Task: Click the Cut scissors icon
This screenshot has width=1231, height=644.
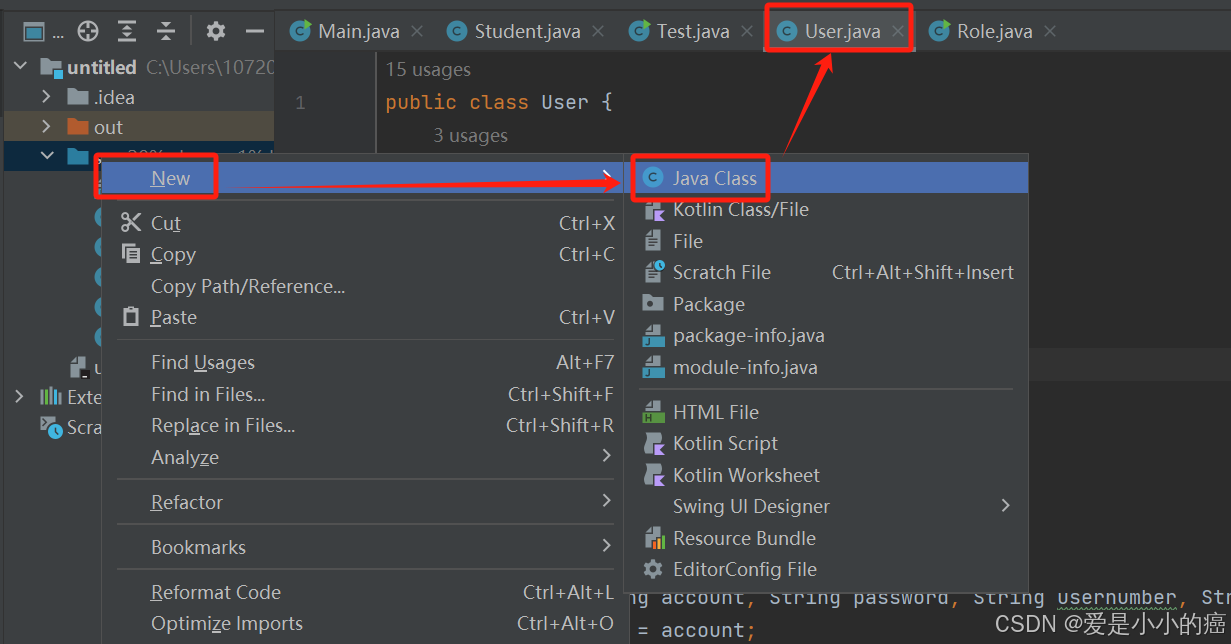Action: coord(131,223)
